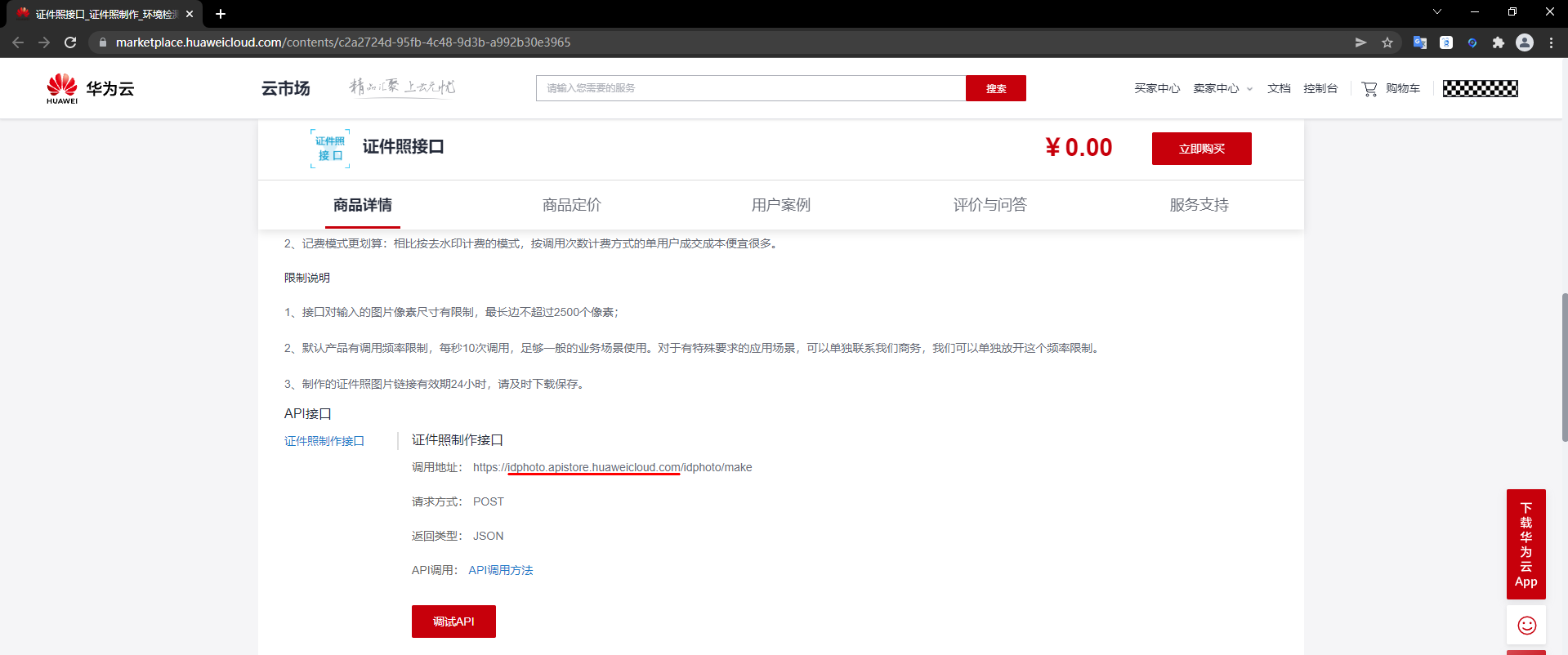Viewport: 1568px width, 655px height.
Task: Open the 文档 link
Action: [1279, 88]
